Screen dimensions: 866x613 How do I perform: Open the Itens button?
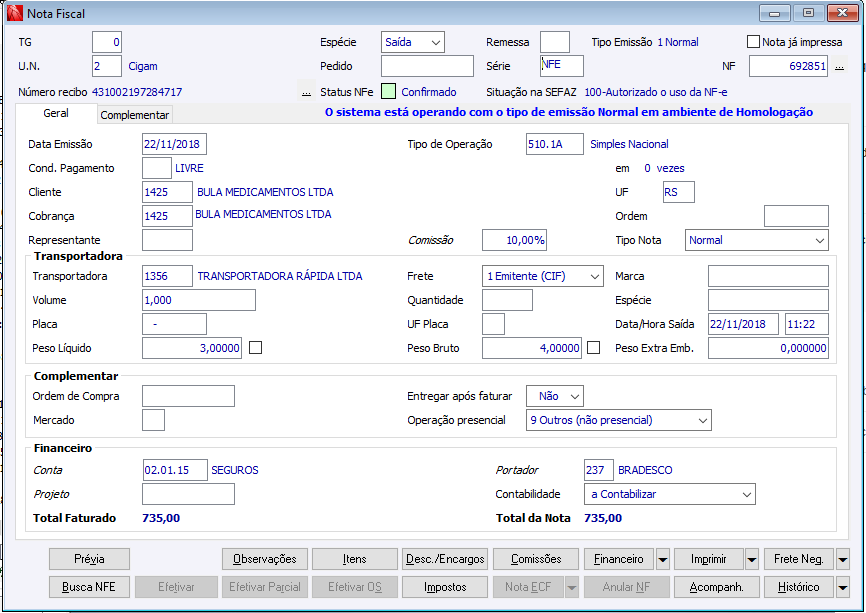355,559
